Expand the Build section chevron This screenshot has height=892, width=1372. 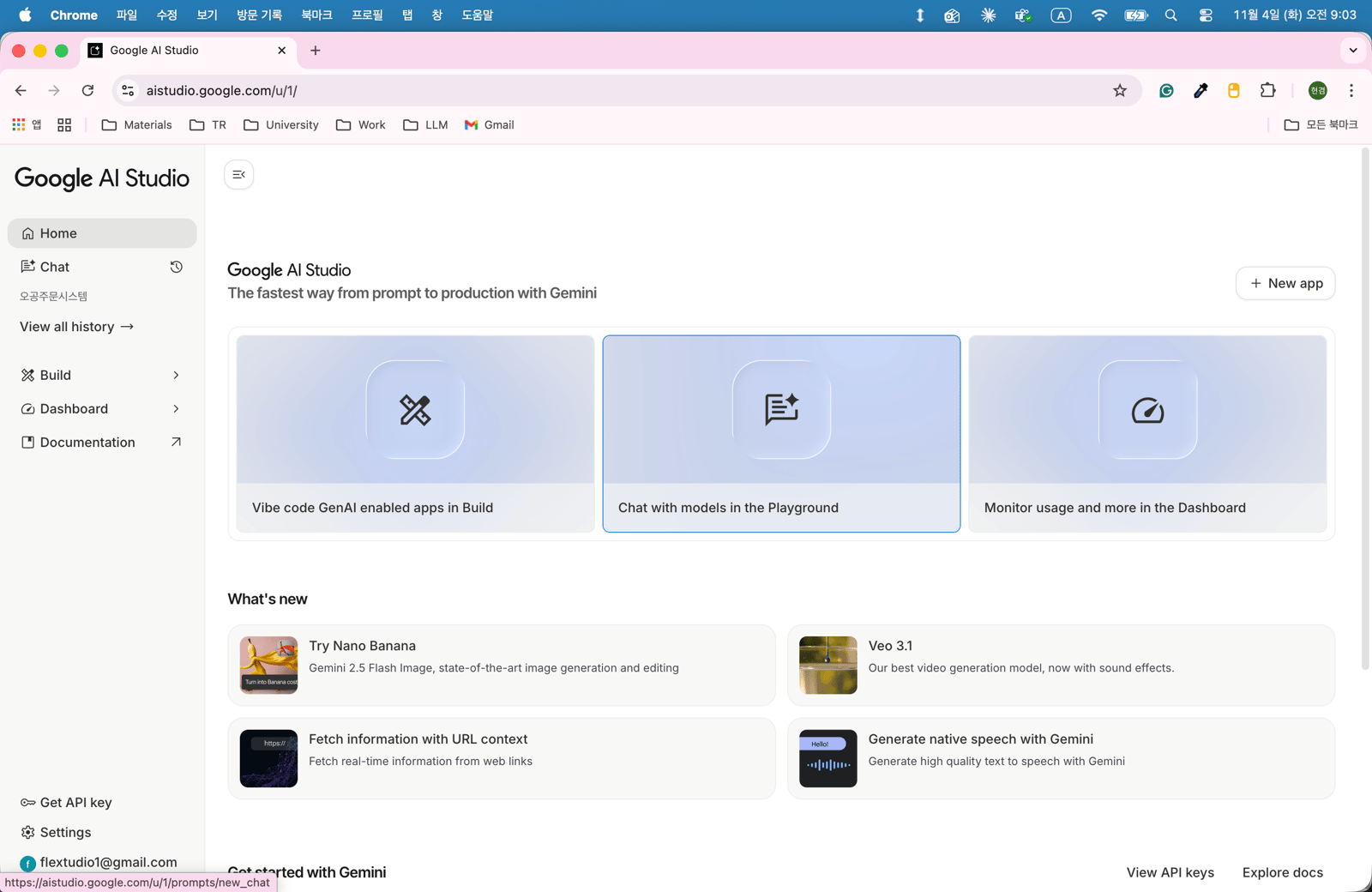pyautogui.click(x=176, y=376)
